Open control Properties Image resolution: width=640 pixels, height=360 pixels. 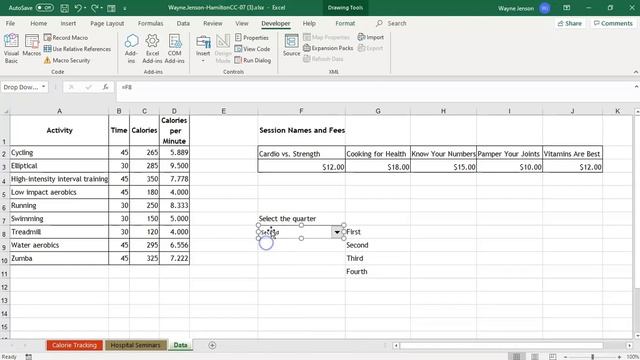[x=252, y=38]
